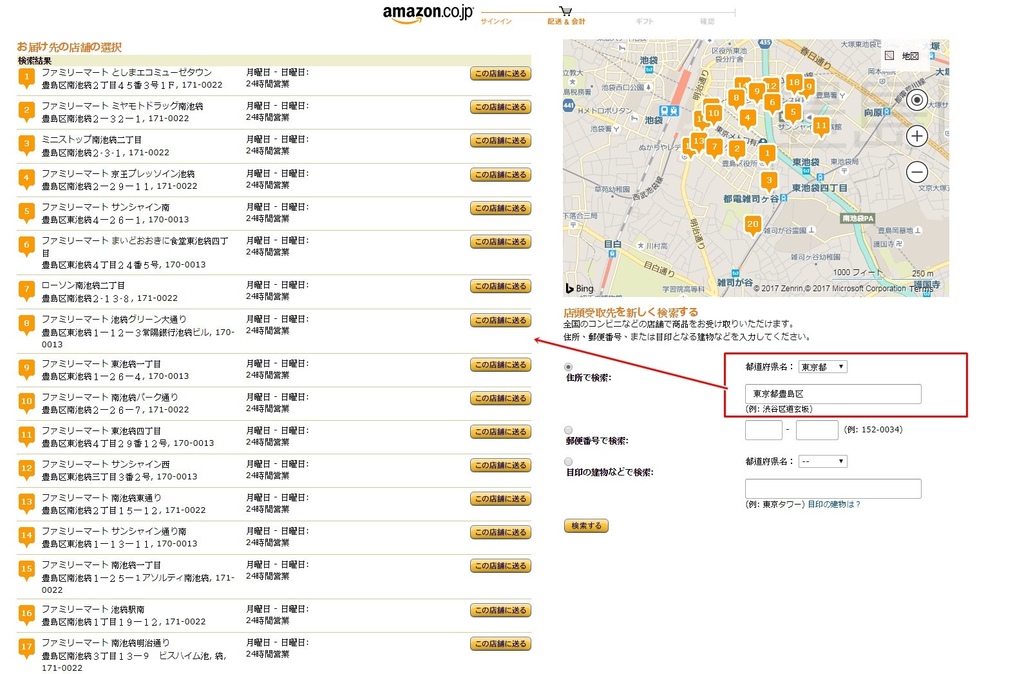Image resolution: width=1024 pixels, height=674 pixels.
Task: Send to ファミリーマート 南池袋パーク通り store
Action: click(500, 398)
